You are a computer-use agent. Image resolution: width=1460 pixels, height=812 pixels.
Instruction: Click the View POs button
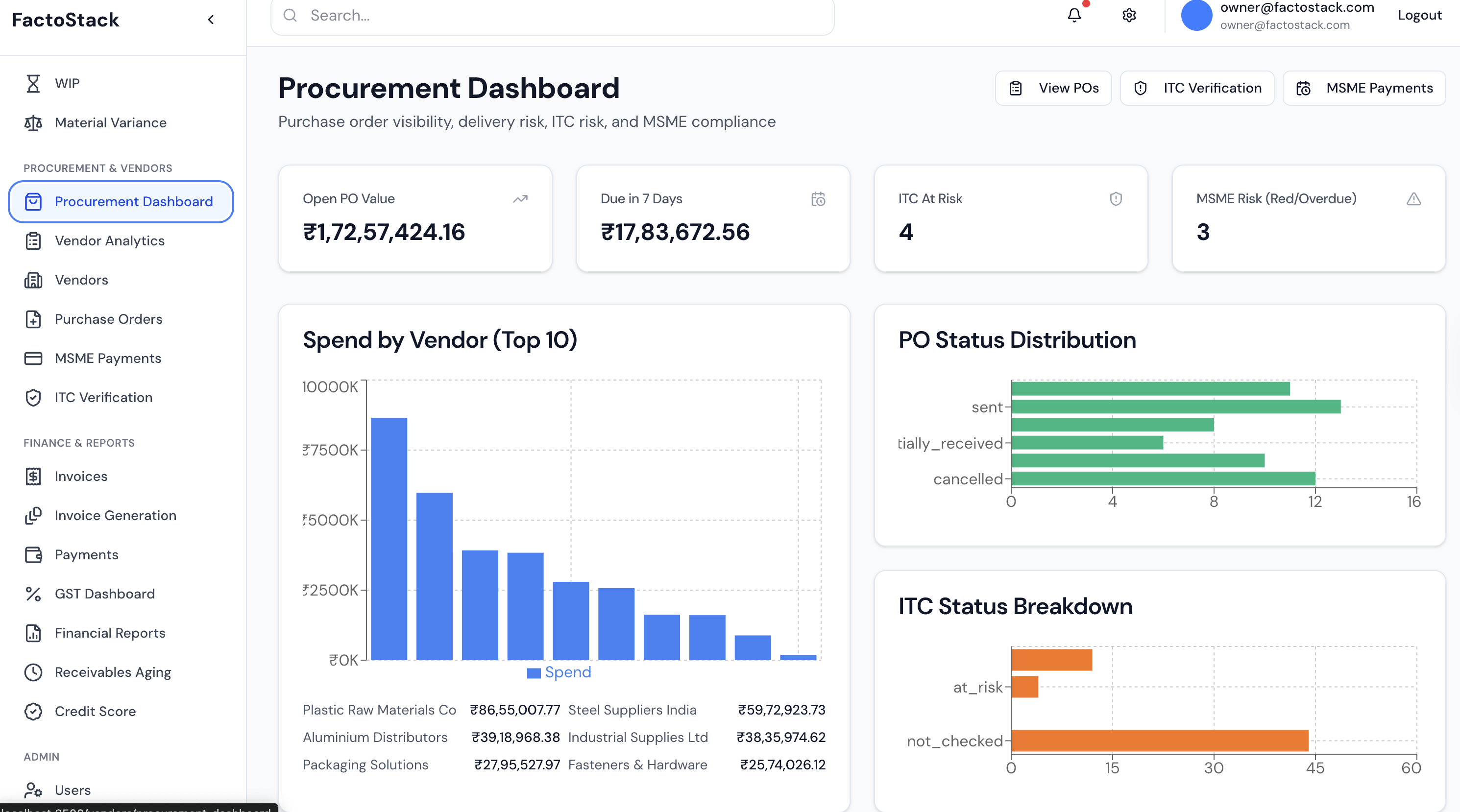(x=1053, y=88)
